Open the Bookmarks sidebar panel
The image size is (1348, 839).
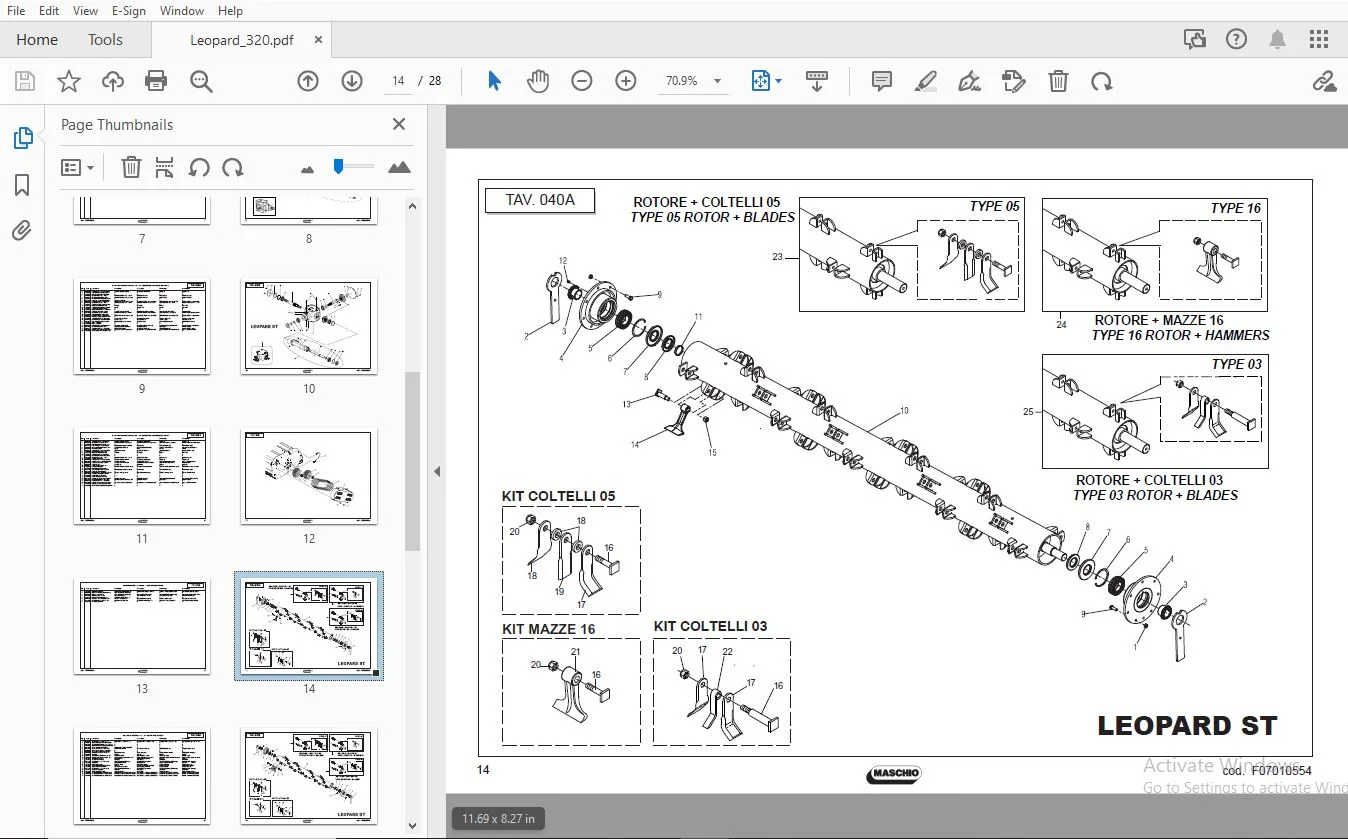click(22, 185)
